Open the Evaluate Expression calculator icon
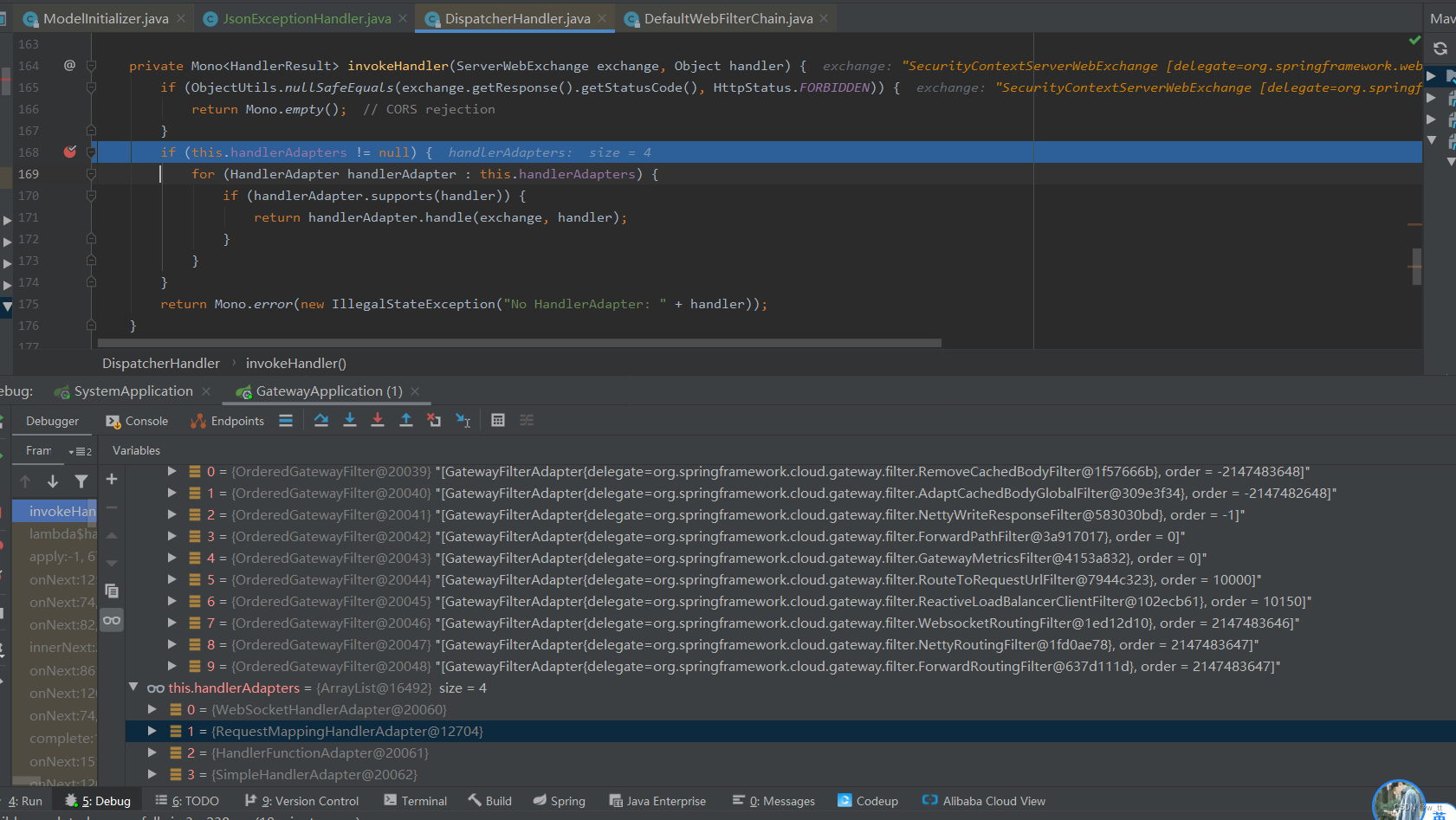The width and height of the screenshot is (1456, 820). pos(498,420)
